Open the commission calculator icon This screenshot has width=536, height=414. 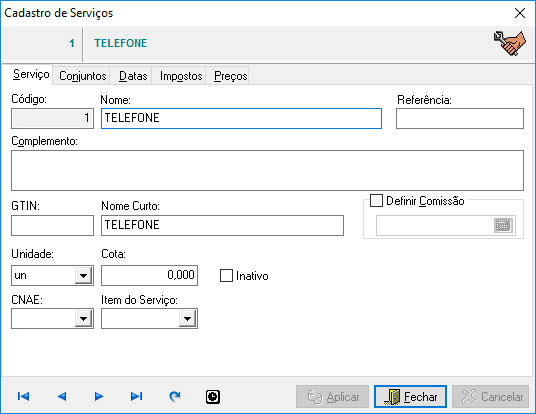point(503,225)
